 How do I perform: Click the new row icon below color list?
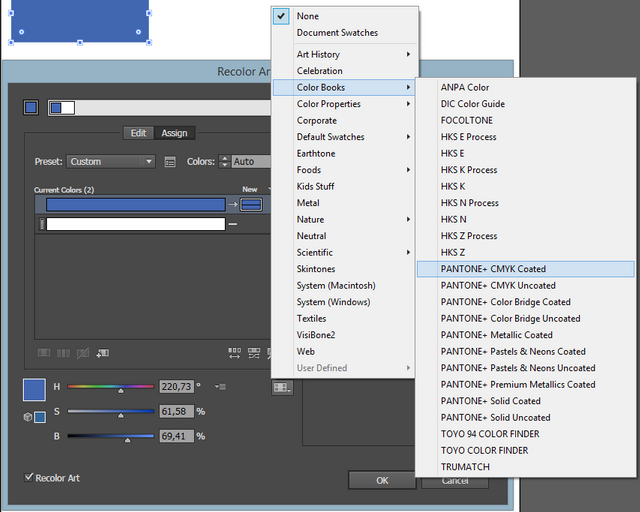tap(102, 353)
